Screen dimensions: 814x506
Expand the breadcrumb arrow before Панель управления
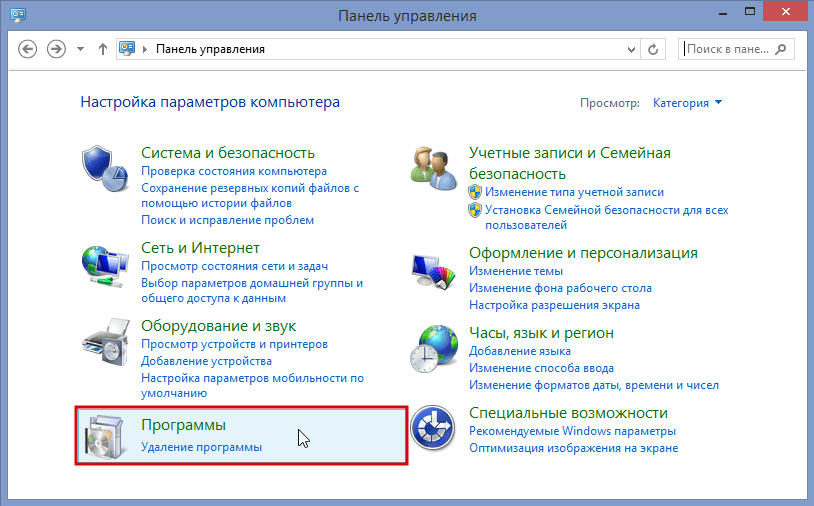[x=145, y=49]
